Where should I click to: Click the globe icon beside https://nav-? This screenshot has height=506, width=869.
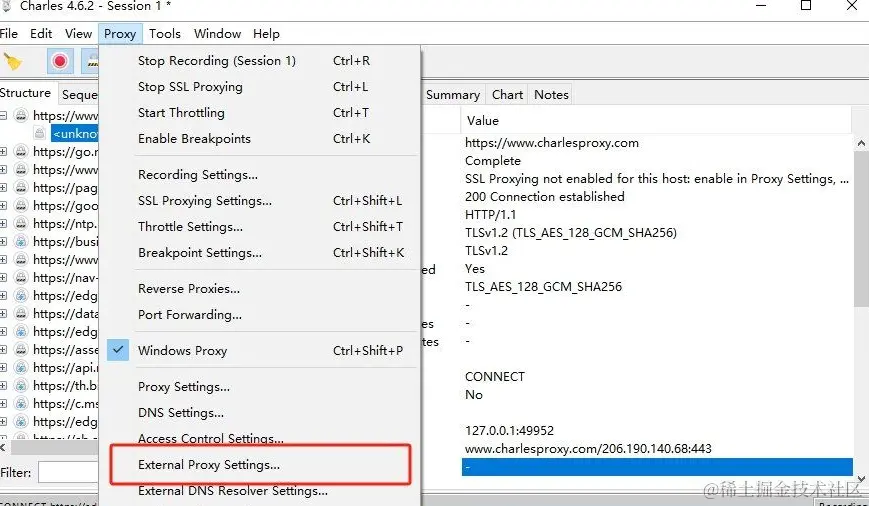pos(21,277)
